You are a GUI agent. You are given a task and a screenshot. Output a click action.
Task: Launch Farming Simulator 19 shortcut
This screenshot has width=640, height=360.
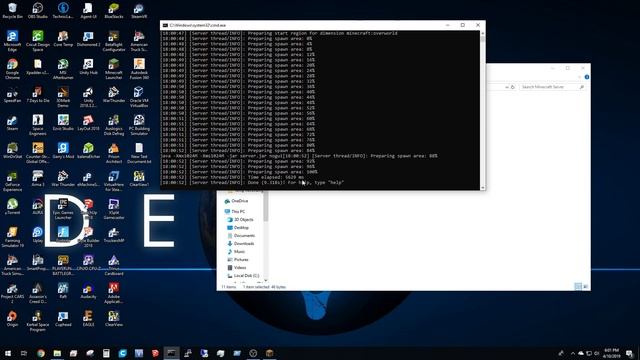coord(12,237)
